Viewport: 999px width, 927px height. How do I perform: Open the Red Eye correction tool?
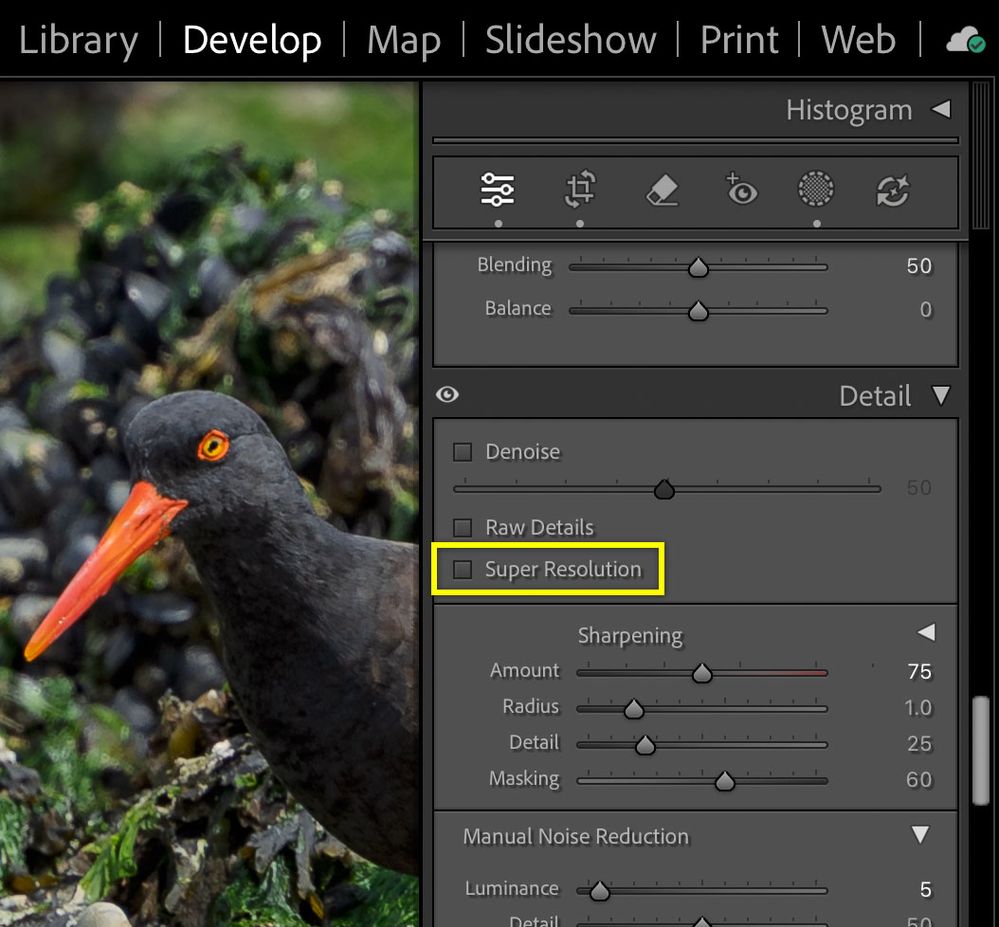[x=740, y=190]
